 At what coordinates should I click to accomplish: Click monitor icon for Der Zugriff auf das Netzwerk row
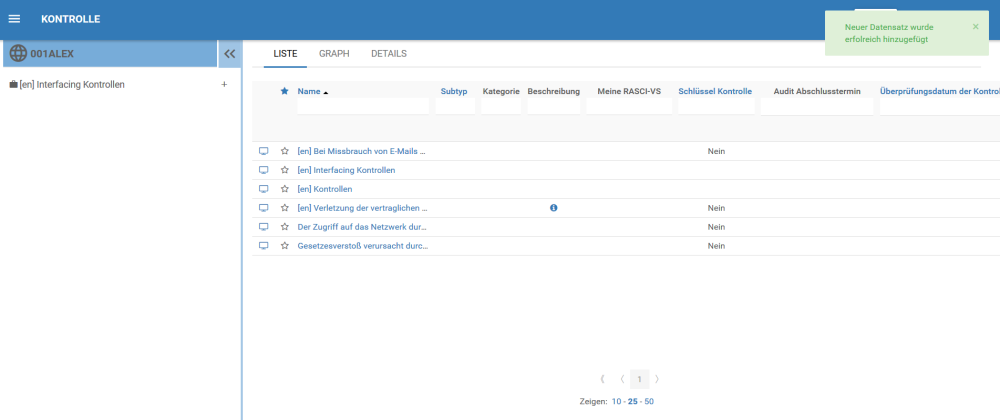(263, 227)
